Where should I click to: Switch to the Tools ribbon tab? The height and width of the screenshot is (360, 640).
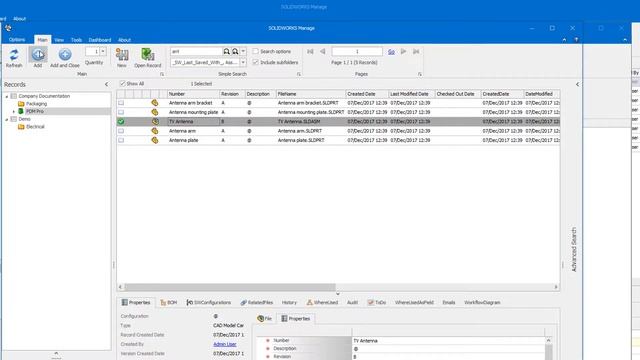(76, 40)
